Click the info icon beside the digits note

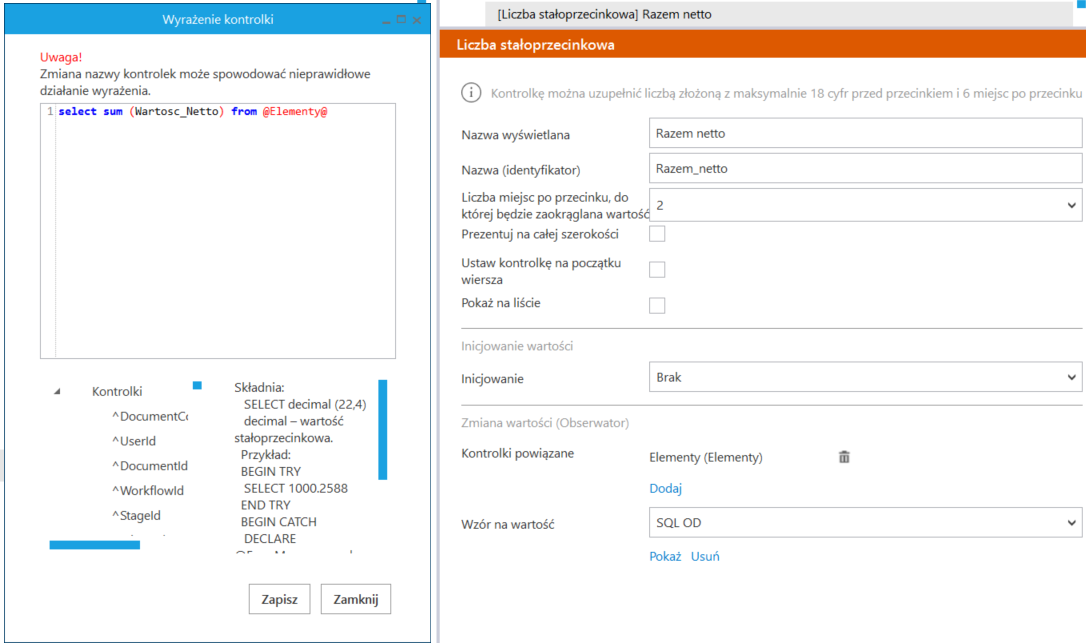click(x=471, y=93)
